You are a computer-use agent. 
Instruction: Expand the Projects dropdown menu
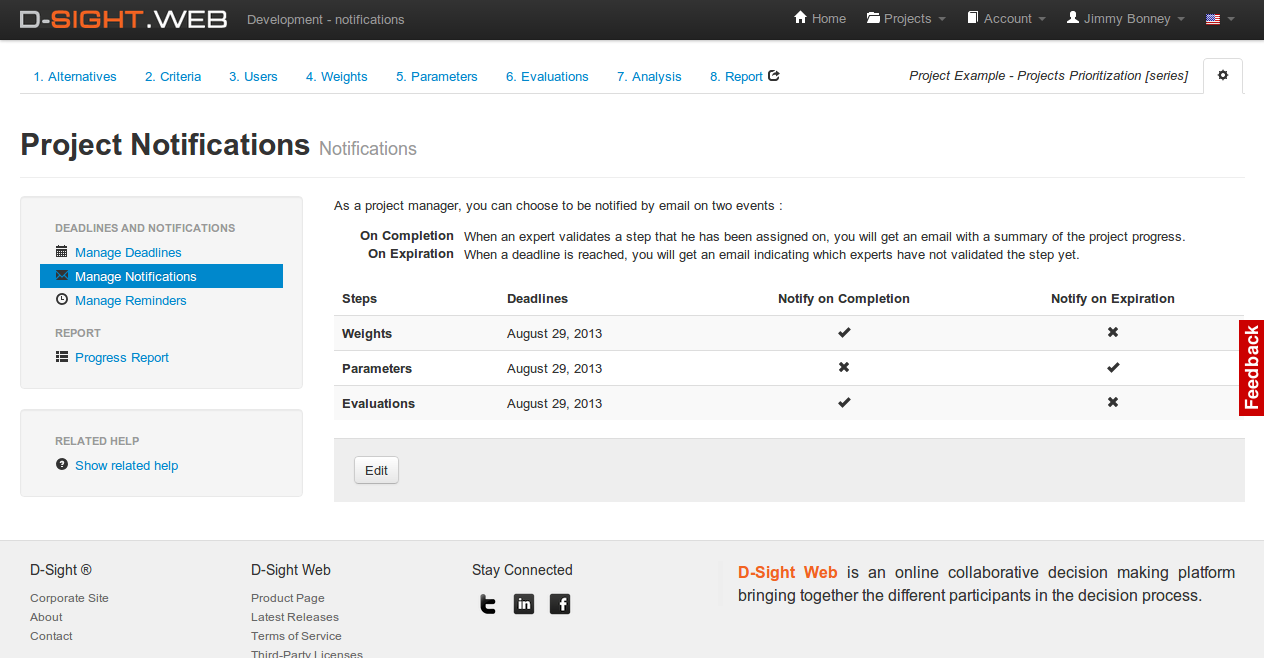pos(905,19)
